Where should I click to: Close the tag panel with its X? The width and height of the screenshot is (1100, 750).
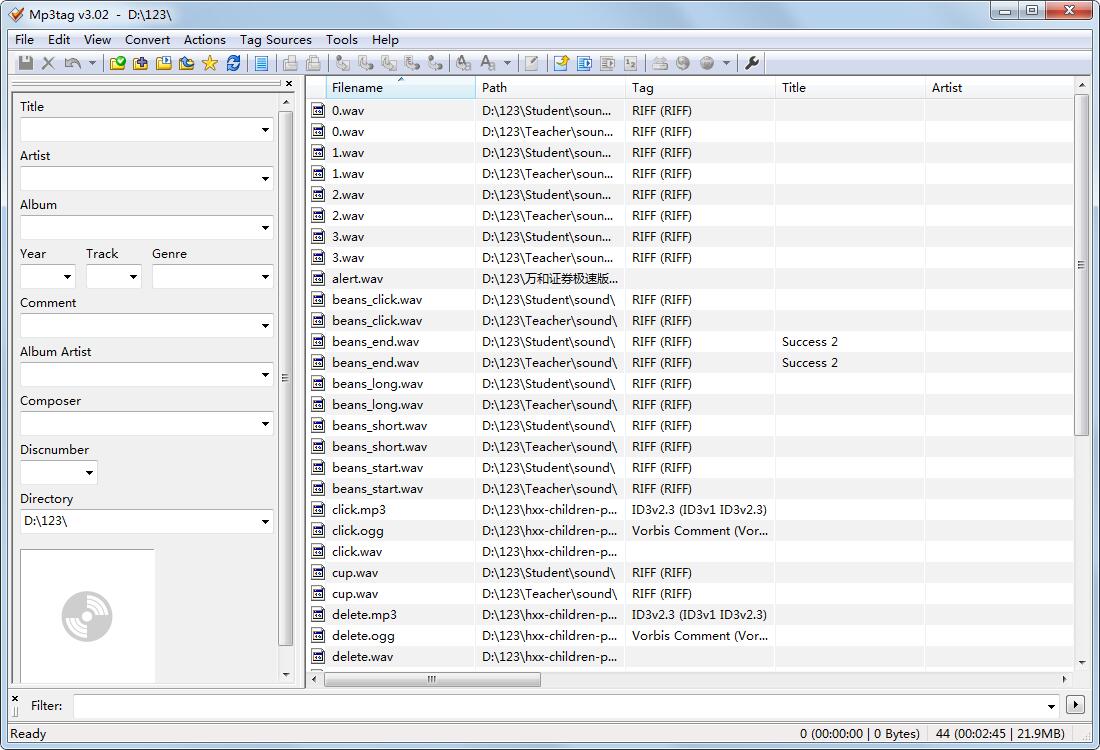(288, 83)
